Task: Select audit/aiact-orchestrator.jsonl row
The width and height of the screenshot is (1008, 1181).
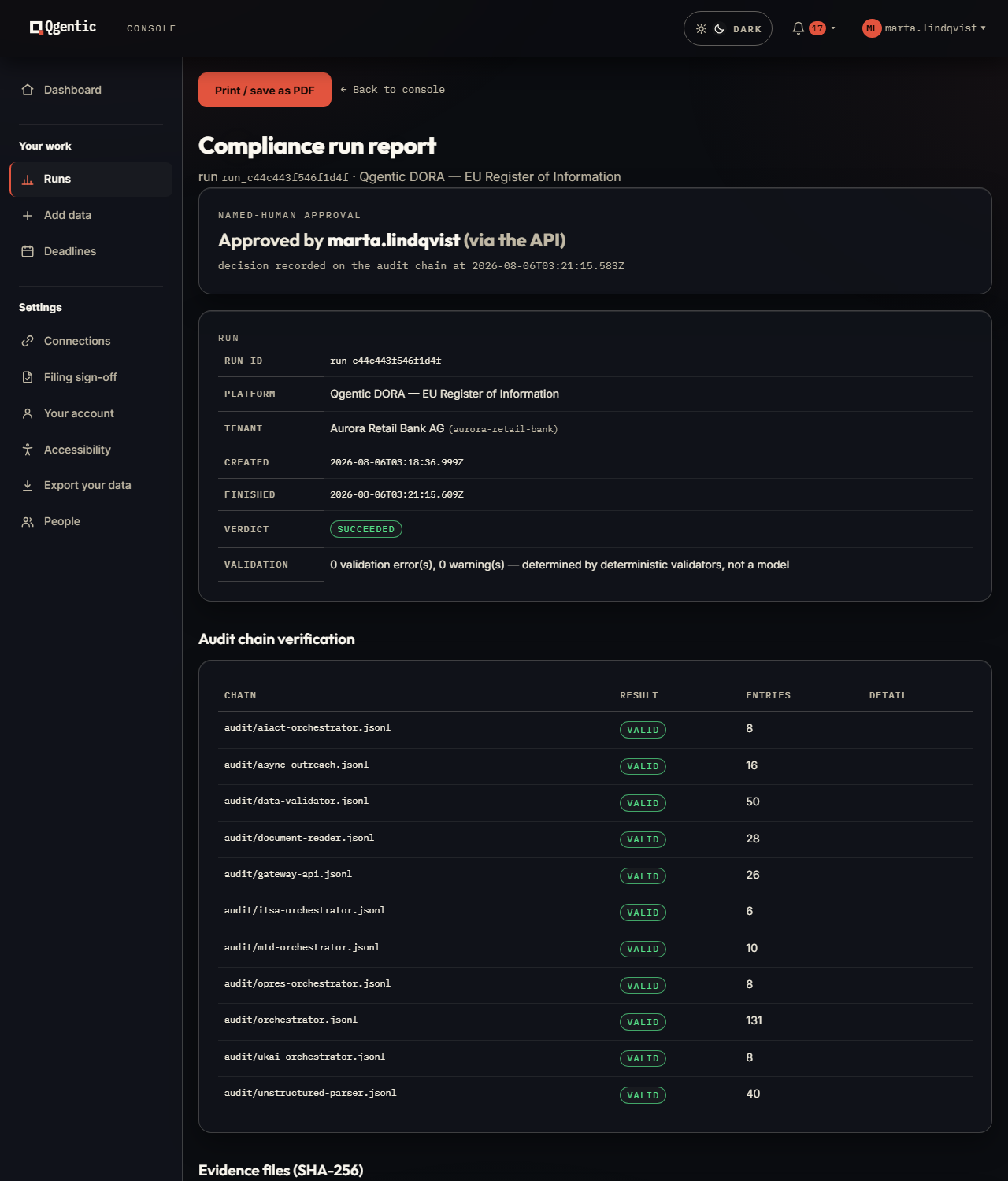Action: click(595, 730)
